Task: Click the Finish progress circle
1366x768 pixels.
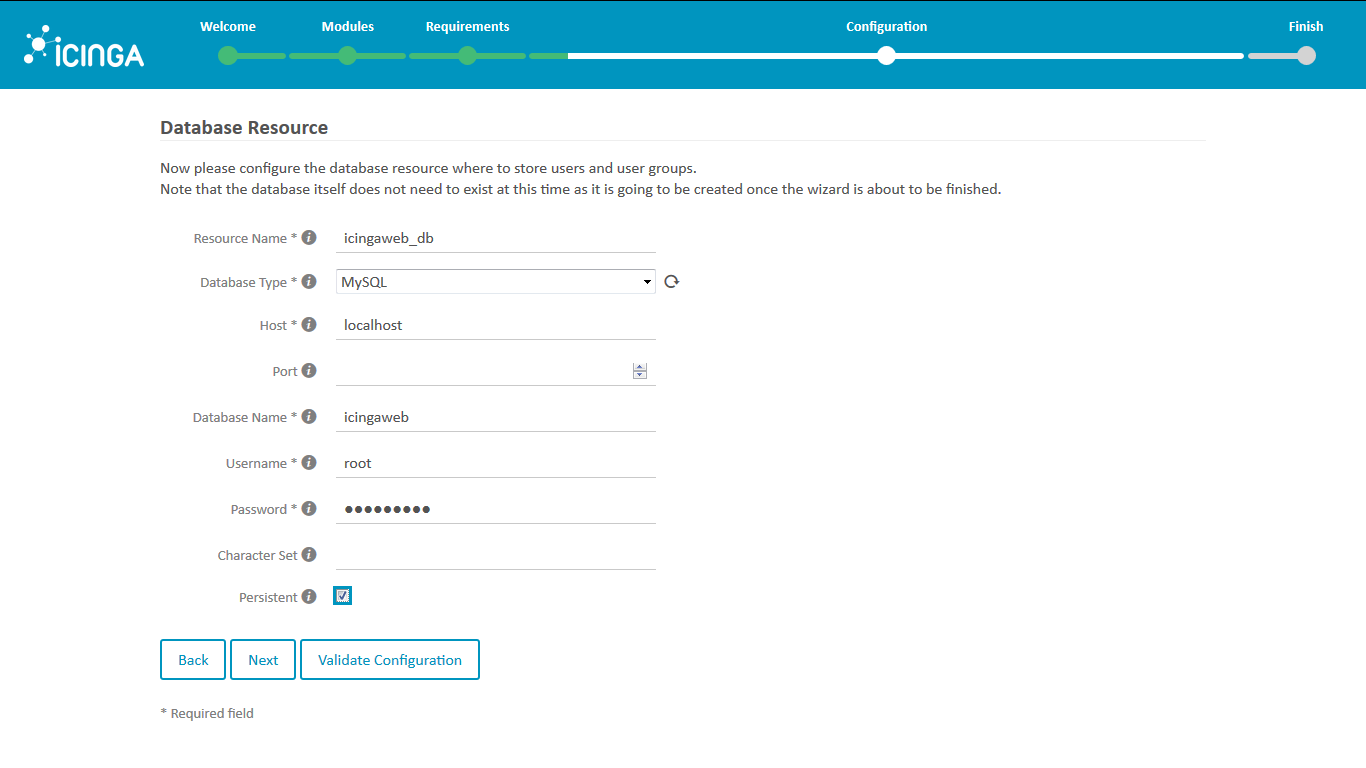Action: click(x=1306, y=56)
